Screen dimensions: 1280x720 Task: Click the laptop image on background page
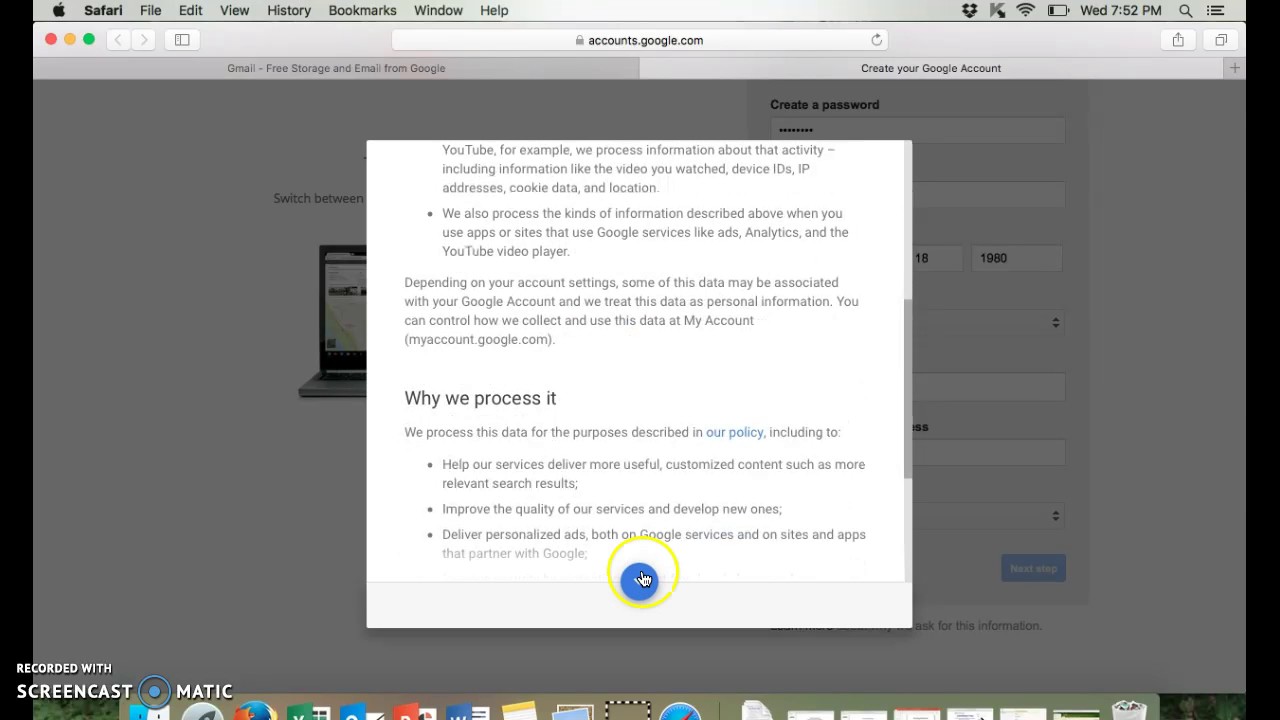click(x=333, y=320)
